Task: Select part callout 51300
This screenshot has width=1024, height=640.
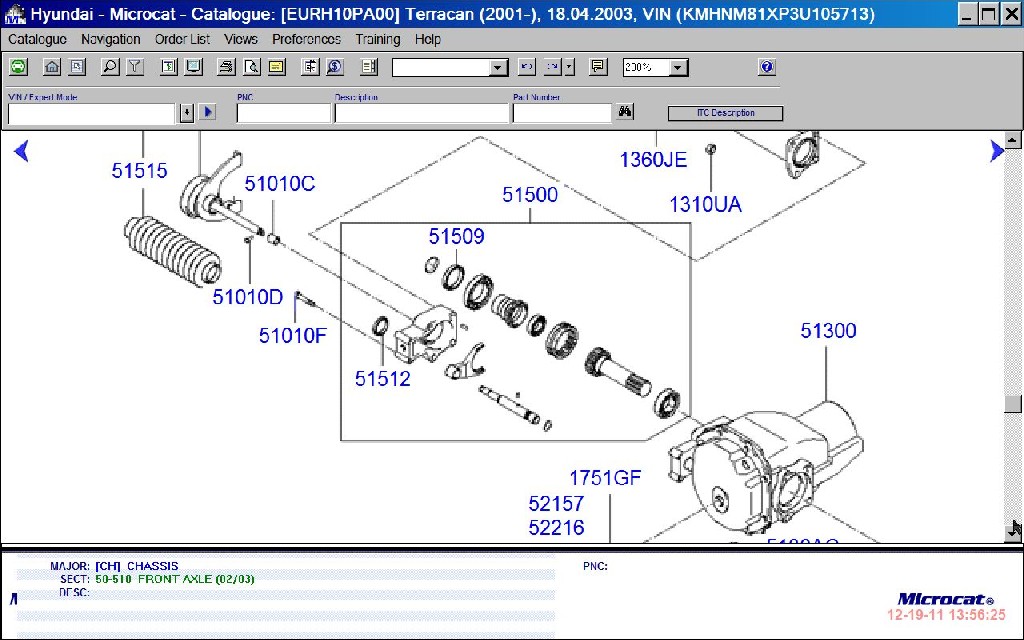Action: 828,330
